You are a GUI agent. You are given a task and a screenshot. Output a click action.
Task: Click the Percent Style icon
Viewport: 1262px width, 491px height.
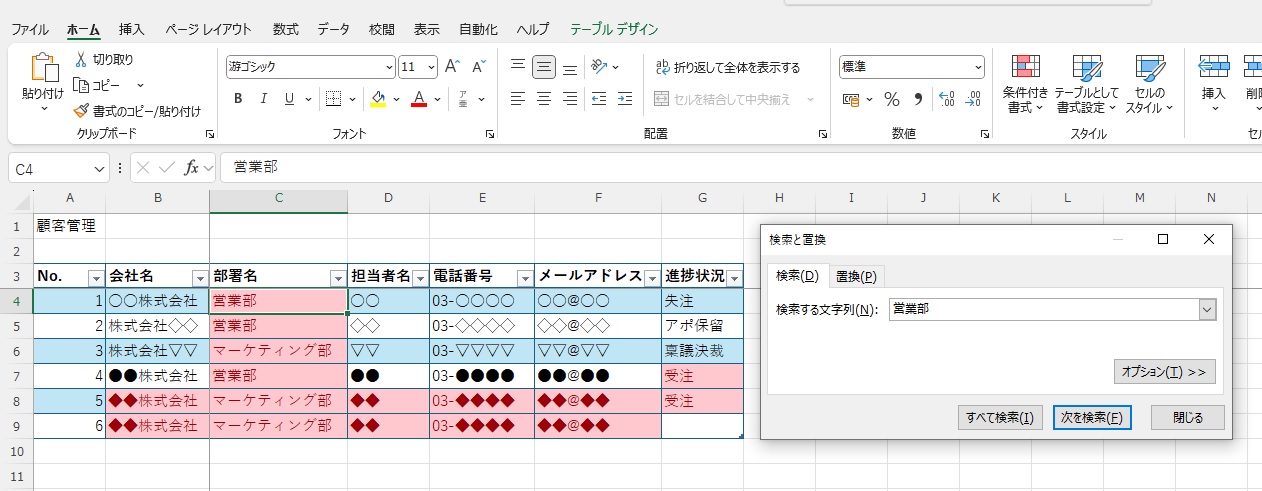click(891, 99)
